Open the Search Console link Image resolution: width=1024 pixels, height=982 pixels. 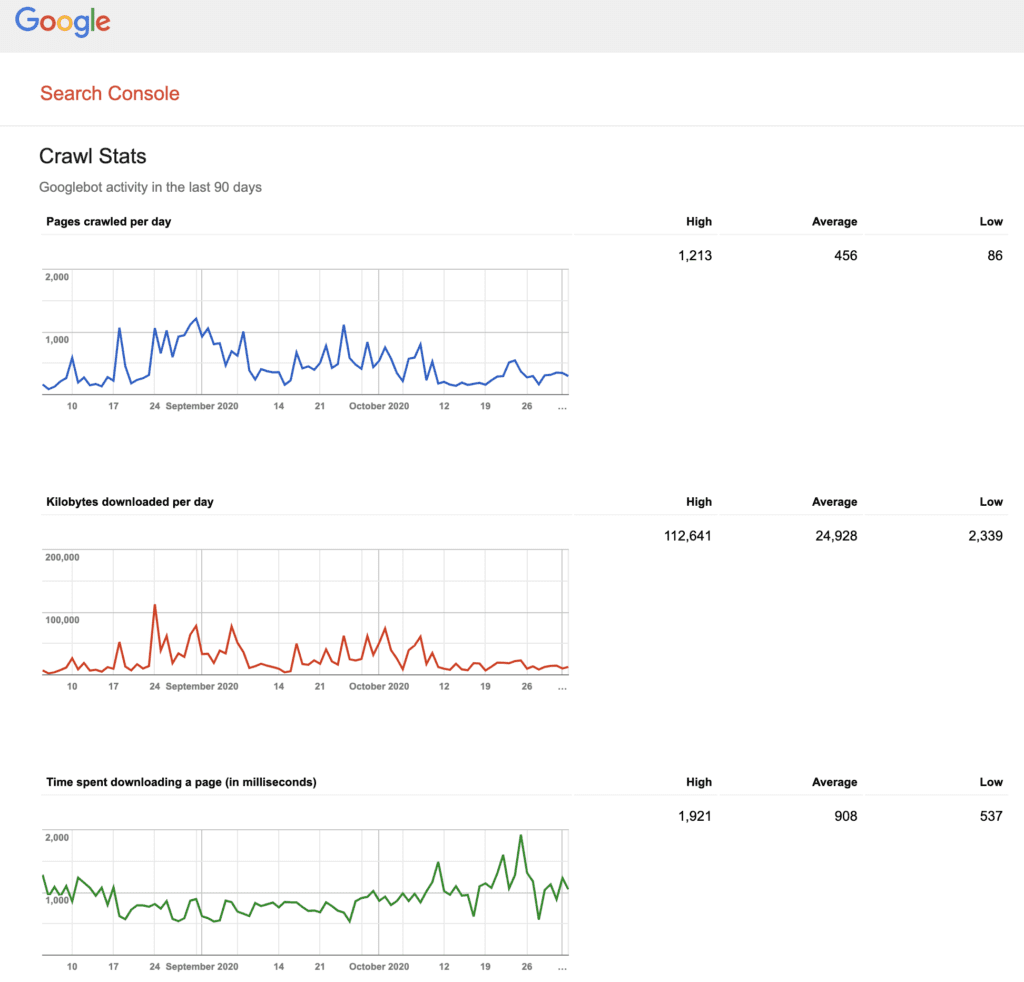(110, 93)
